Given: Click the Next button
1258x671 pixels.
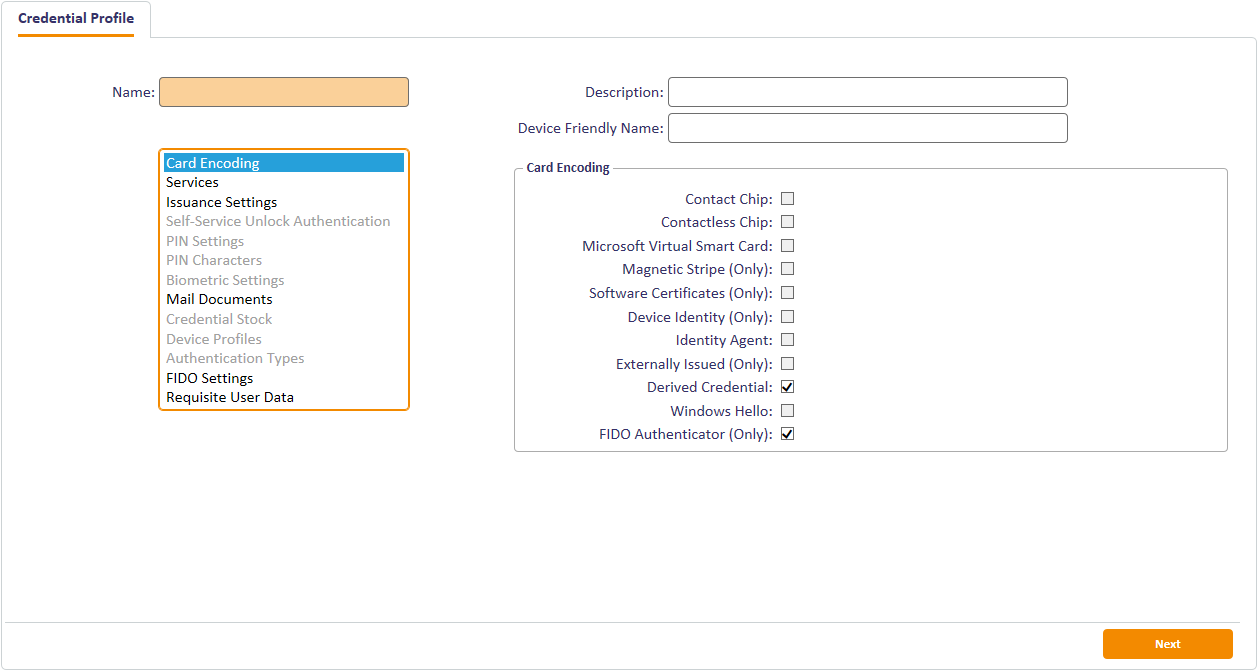Looking at the screenshot, I should tap(1167, 644).
